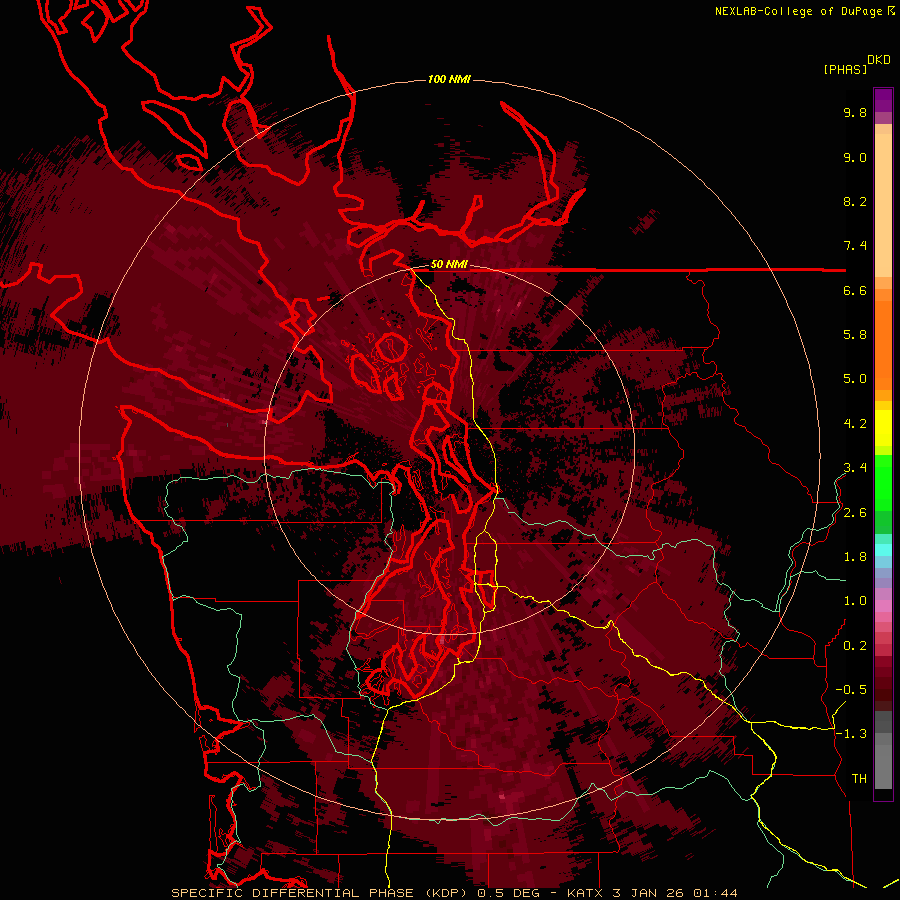Click the 3 JAN 26 date in the caption
This screenshot has width=900, height=900.
click(x=647, y=893)
